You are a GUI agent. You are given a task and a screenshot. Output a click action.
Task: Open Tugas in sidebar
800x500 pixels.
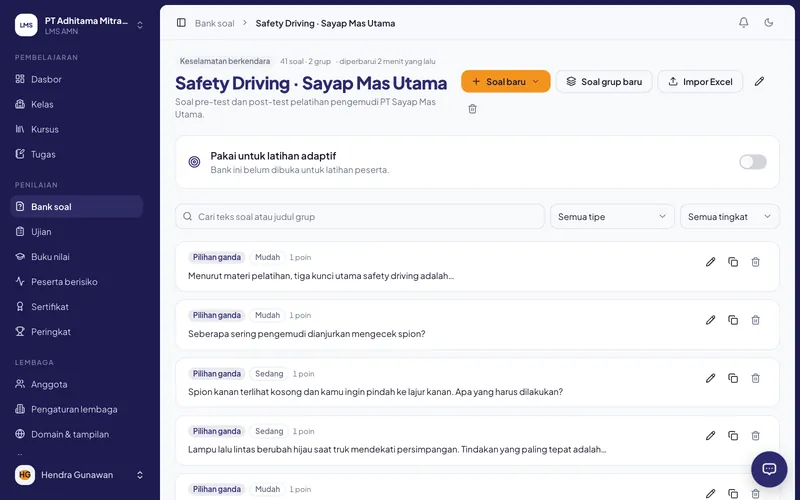(x=77, y=154)
